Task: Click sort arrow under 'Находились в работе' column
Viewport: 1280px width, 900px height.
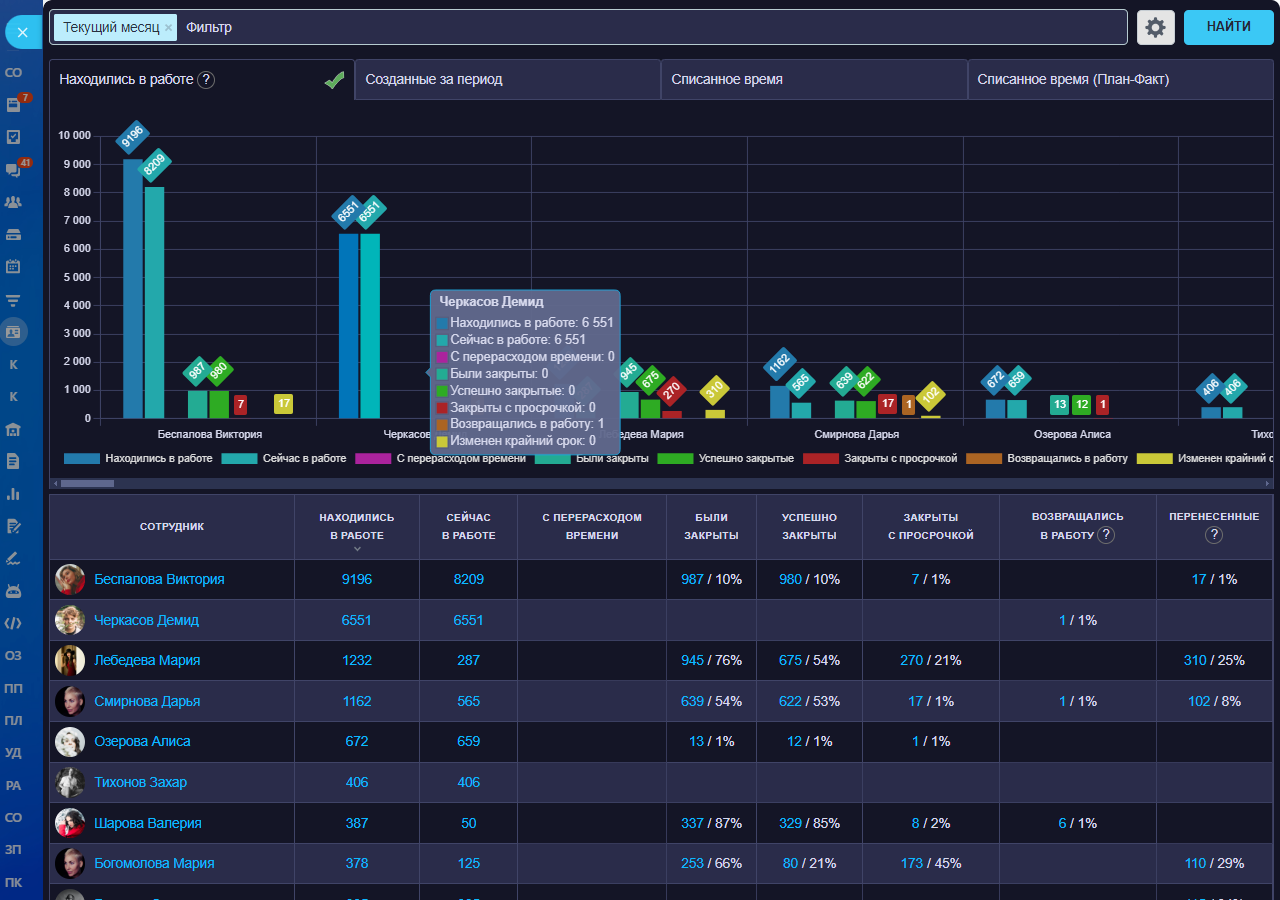Action: (357, 549)
